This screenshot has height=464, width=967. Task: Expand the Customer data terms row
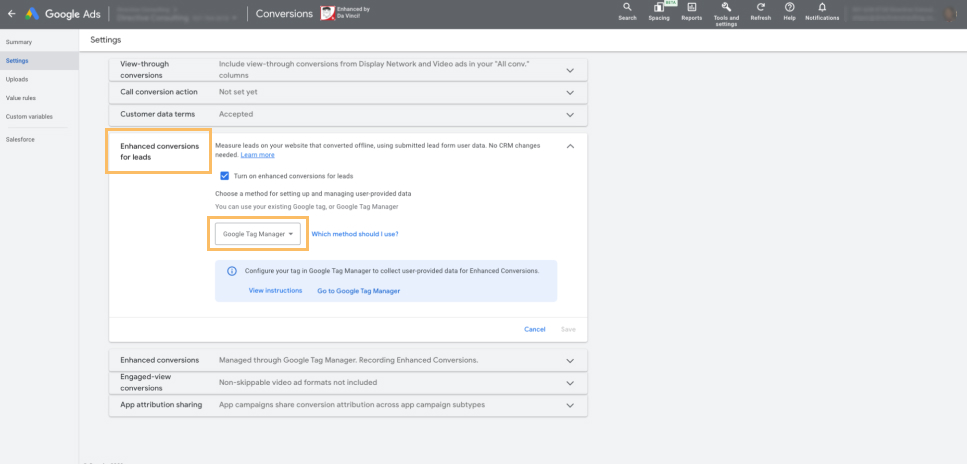coord(570,115)
